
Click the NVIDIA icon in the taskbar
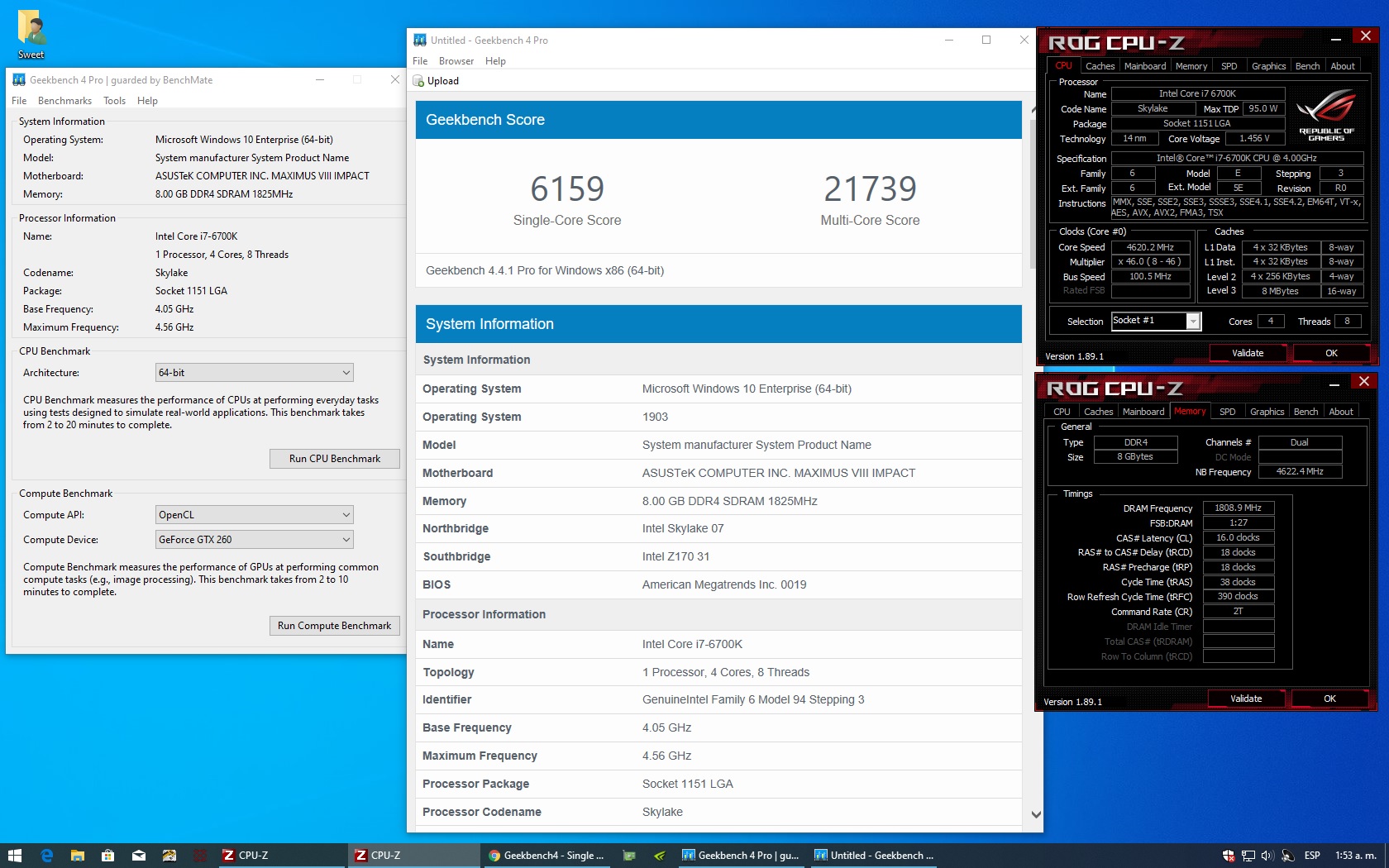tap(659, 856)
